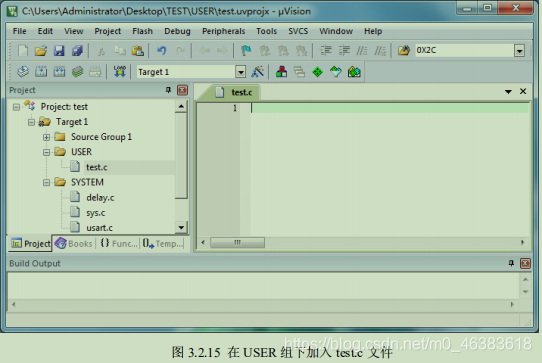Select delay.c in the SYSTEM group
The width and height of the screenshot is (542, 363).
(x=100, y=198)
